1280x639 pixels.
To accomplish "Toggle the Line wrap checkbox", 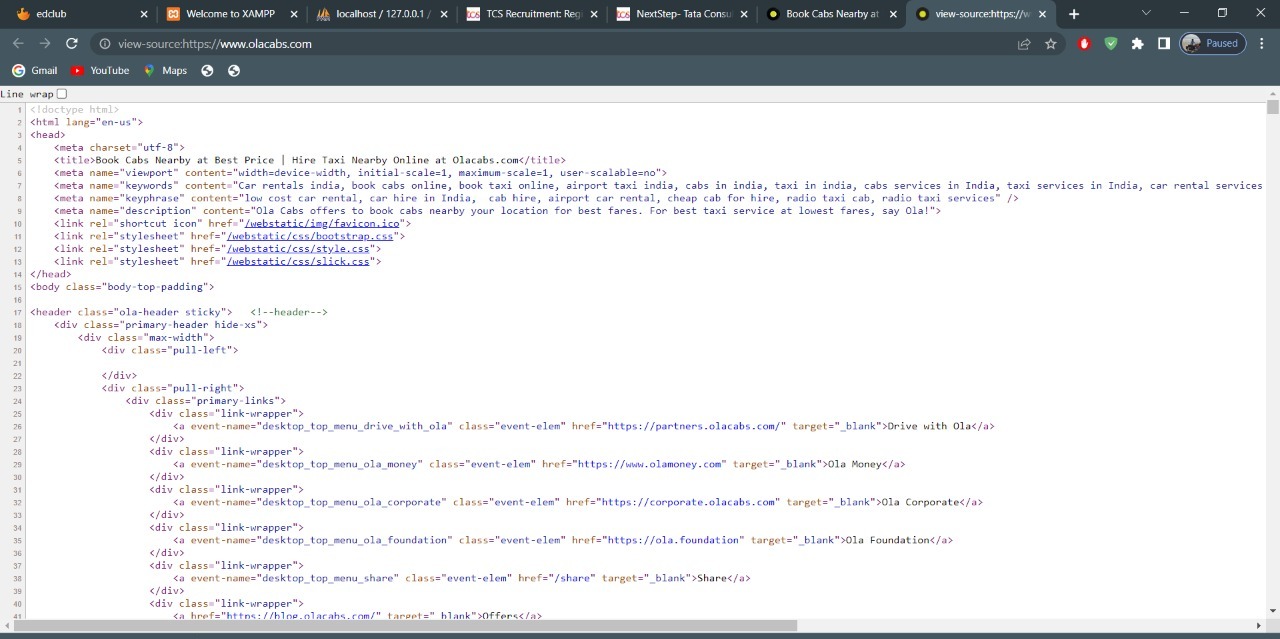I will pos(62,94).
